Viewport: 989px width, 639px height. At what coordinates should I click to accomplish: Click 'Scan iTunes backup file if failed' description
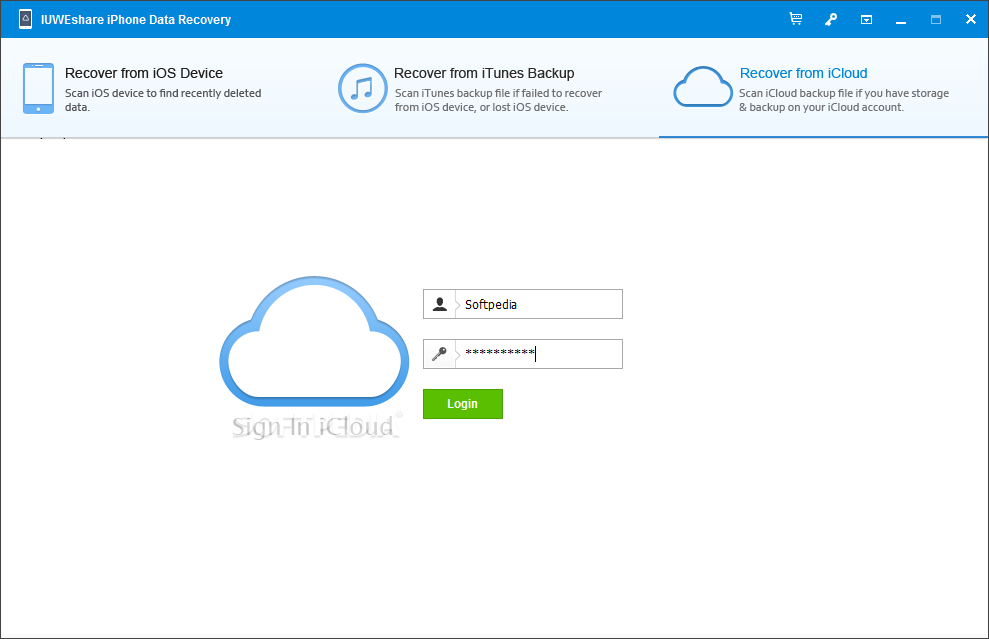[498, 100]
